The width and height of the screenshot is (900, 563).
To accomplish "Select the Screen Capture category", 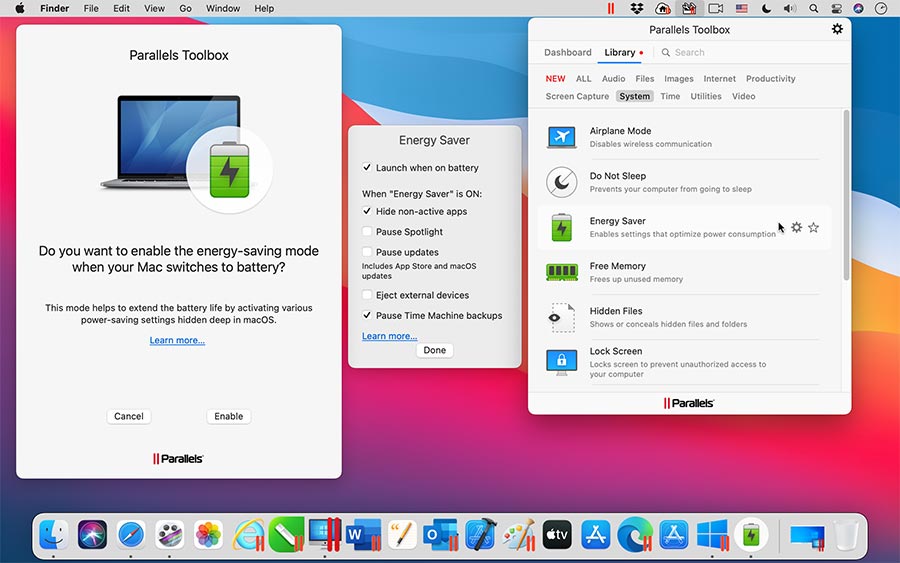I will [x=577, y=97].
